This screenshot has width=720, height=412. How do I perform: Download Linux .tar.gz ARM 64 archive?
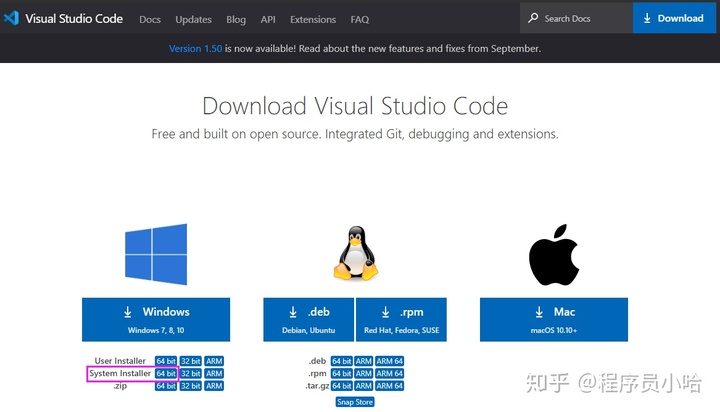click(x=389, y=386)
